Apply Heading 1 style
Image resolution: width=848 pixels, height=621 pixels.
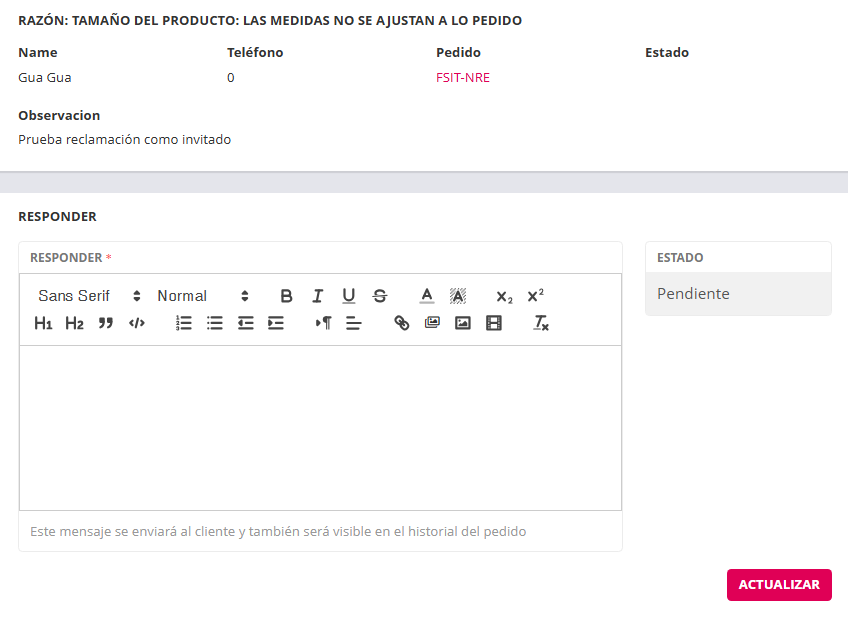coord(43,323)
